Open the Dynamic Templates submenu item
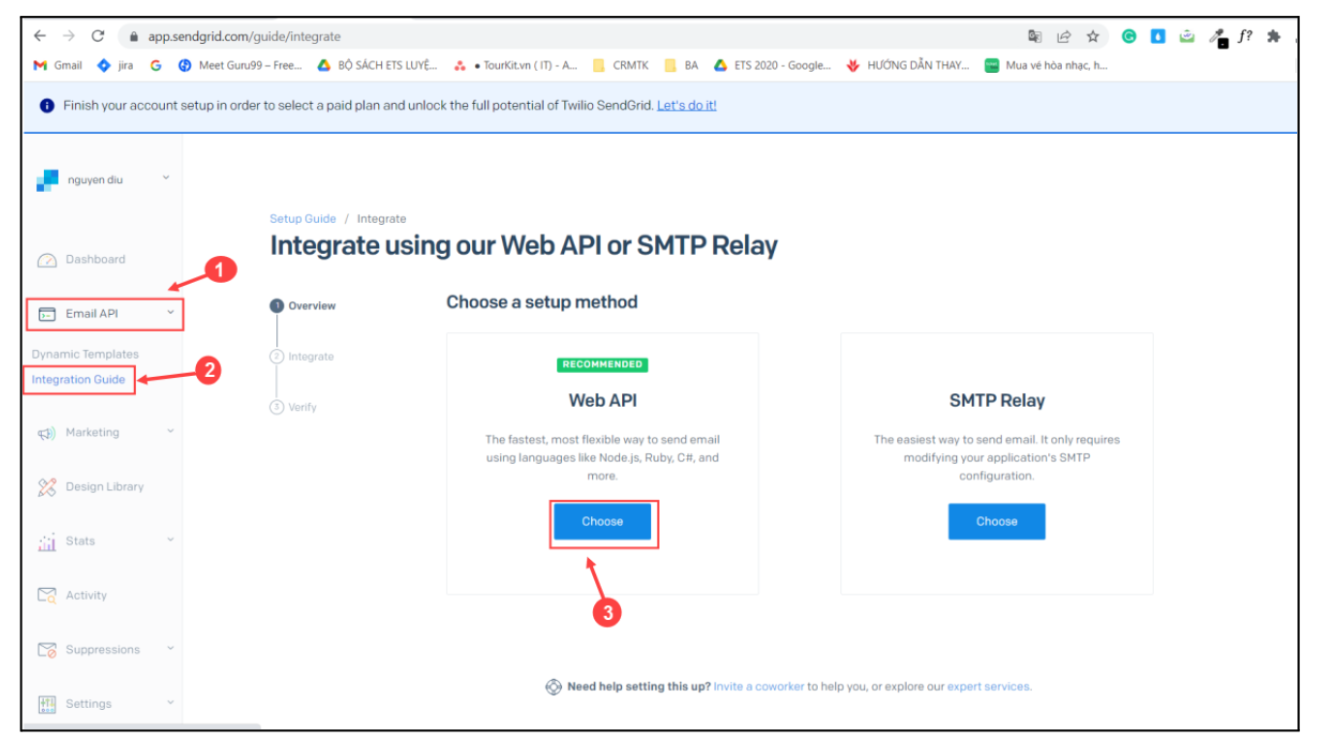The height and width of the screenshot is (749, 1320). (x=85, y=355)
